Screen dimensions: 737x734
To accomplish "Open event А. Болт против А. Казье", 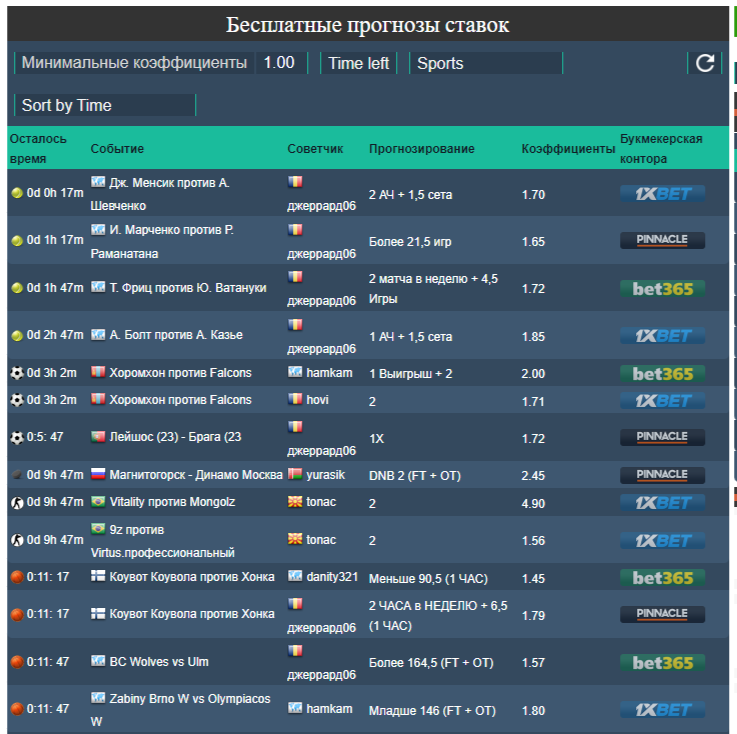I will point(176,335).
